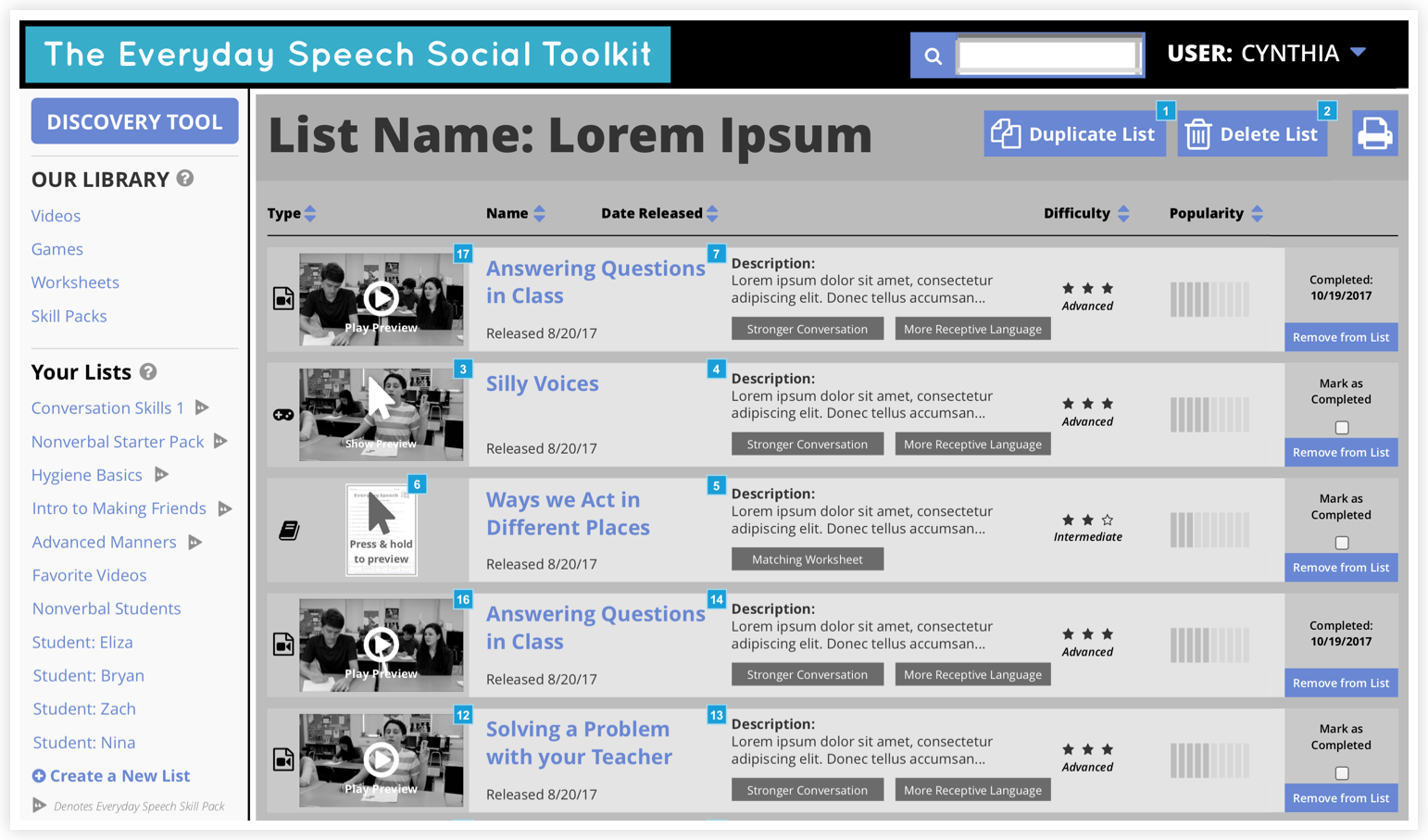This screenshot has width=1428, height=840.
Task: Click the printer icon
Action: tap(1374, 134)
